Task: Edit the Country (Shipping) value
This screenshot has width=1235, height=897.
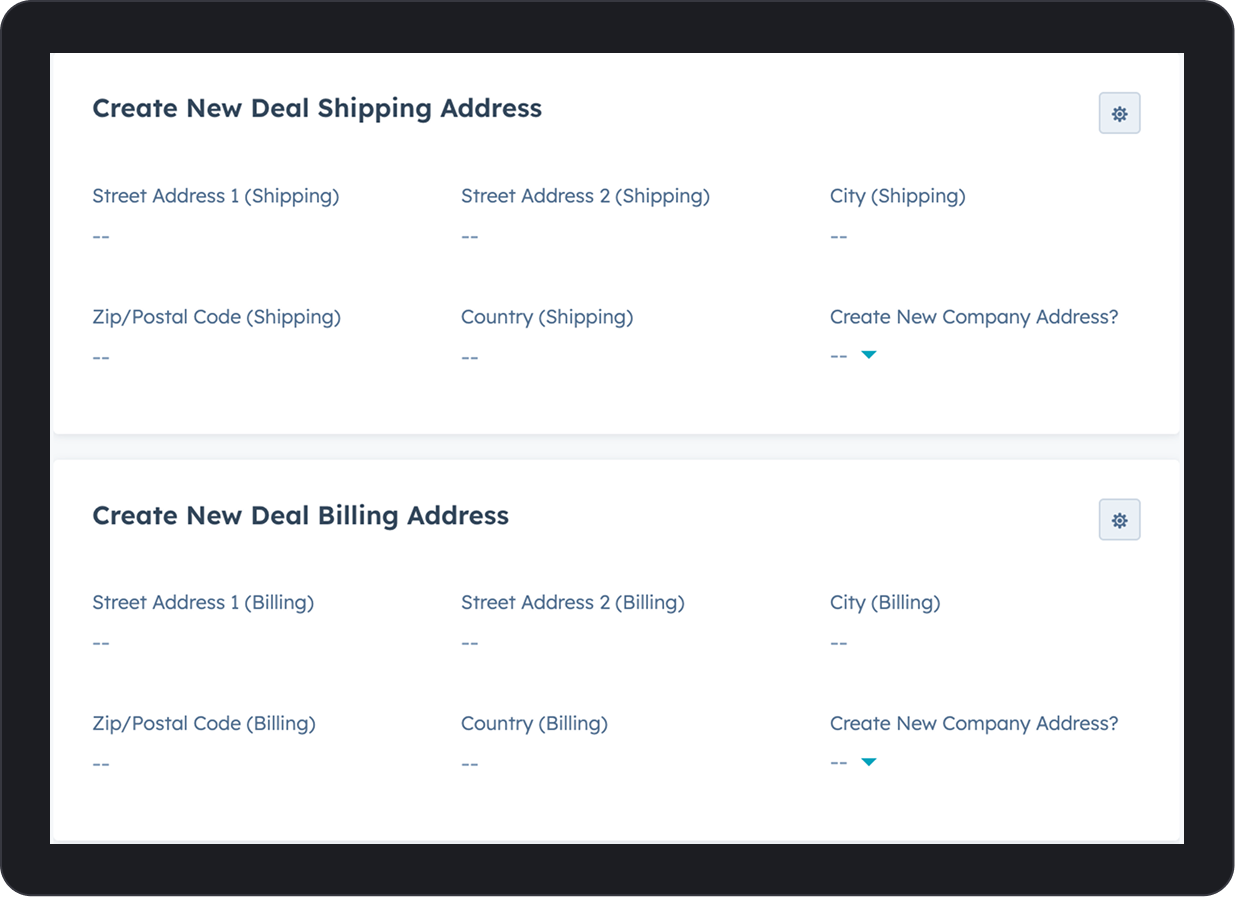Action: (x=470, y=358)
